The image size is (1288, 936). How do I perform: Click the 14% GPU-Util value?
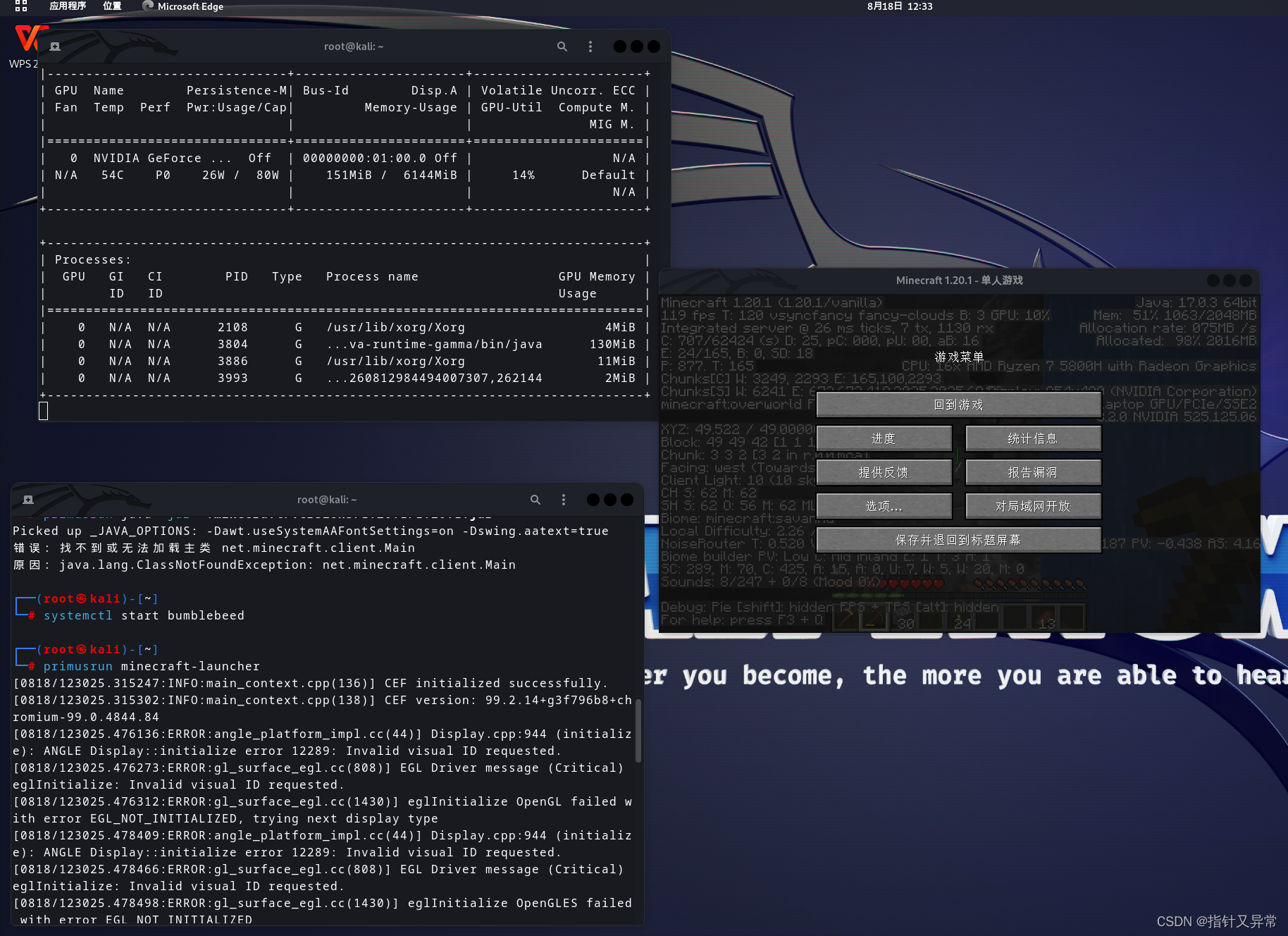(524, 175)
